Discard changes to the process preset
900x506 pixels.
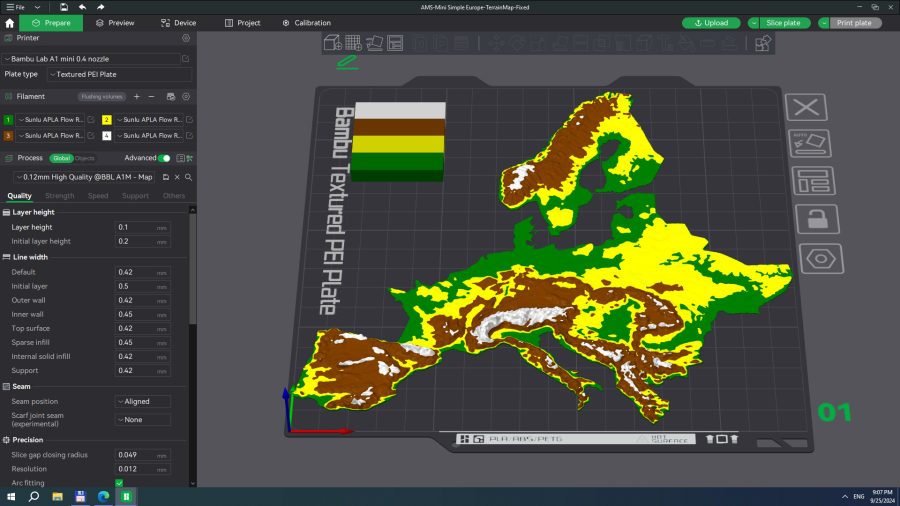tap(177, 177)
